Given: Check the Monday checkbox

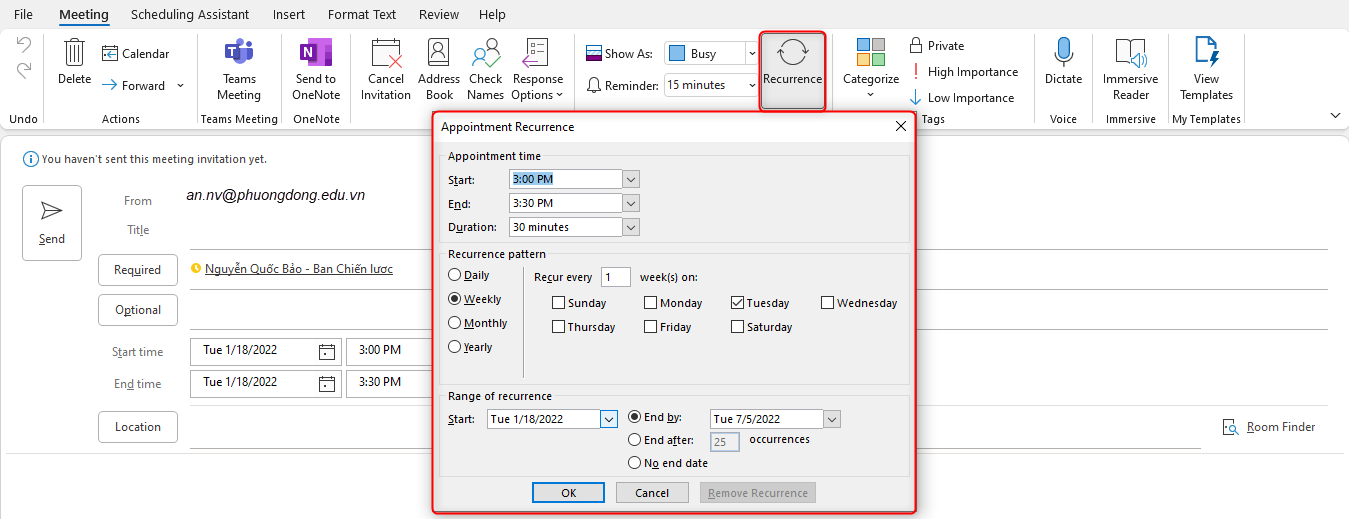Looking at the screenshot, I should click(x=650, y=303).
